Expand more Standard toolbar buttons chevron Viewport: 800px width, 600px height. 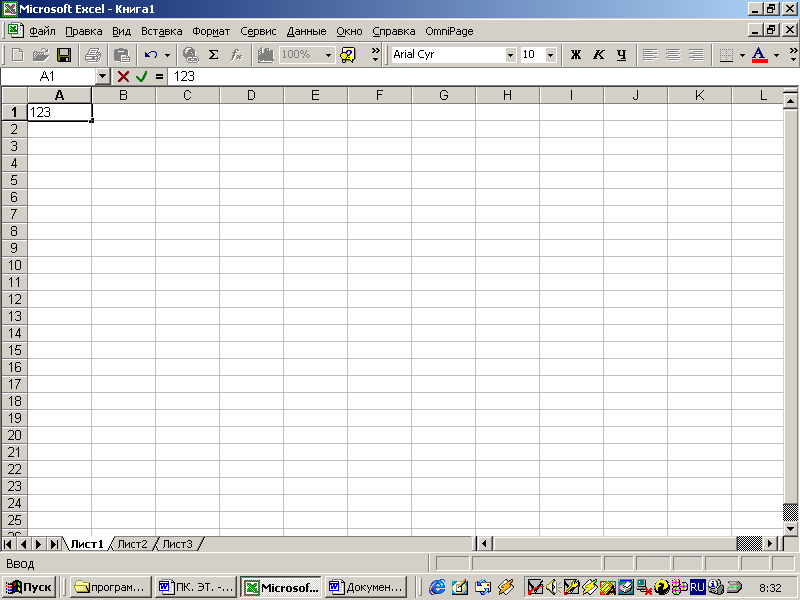point(376,55)
